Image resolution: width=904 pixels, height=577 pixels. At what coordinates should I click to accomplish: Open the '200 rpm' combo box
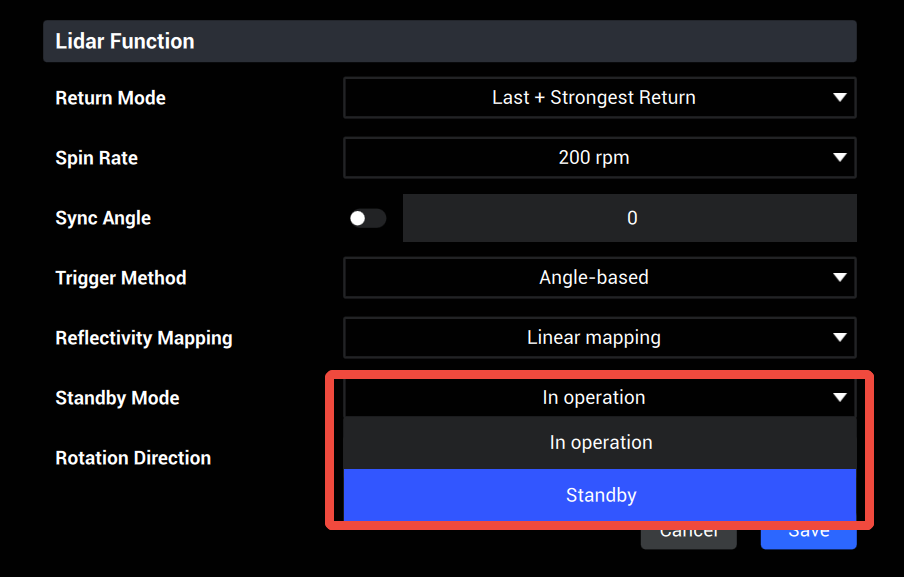pos(600,157)
